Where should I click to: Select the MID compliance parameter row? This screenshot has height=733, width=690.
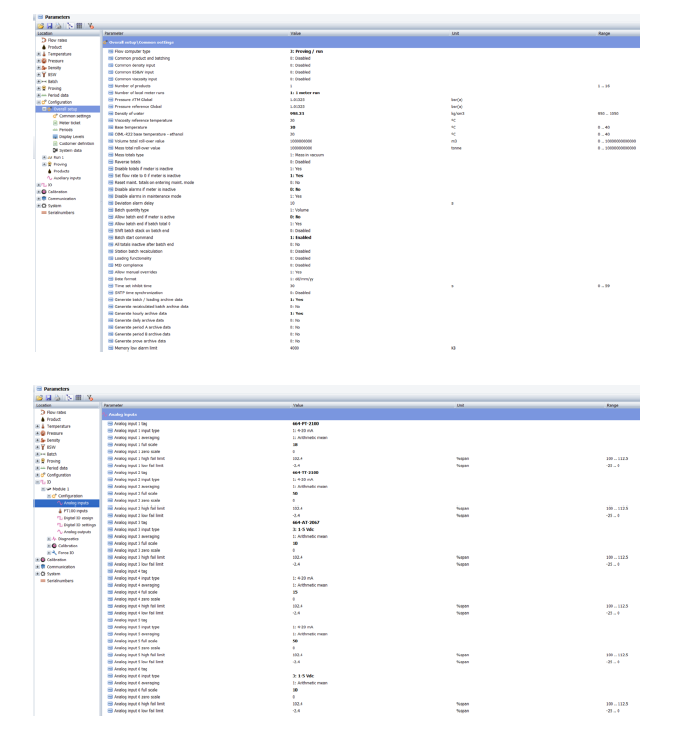(371, 265)
